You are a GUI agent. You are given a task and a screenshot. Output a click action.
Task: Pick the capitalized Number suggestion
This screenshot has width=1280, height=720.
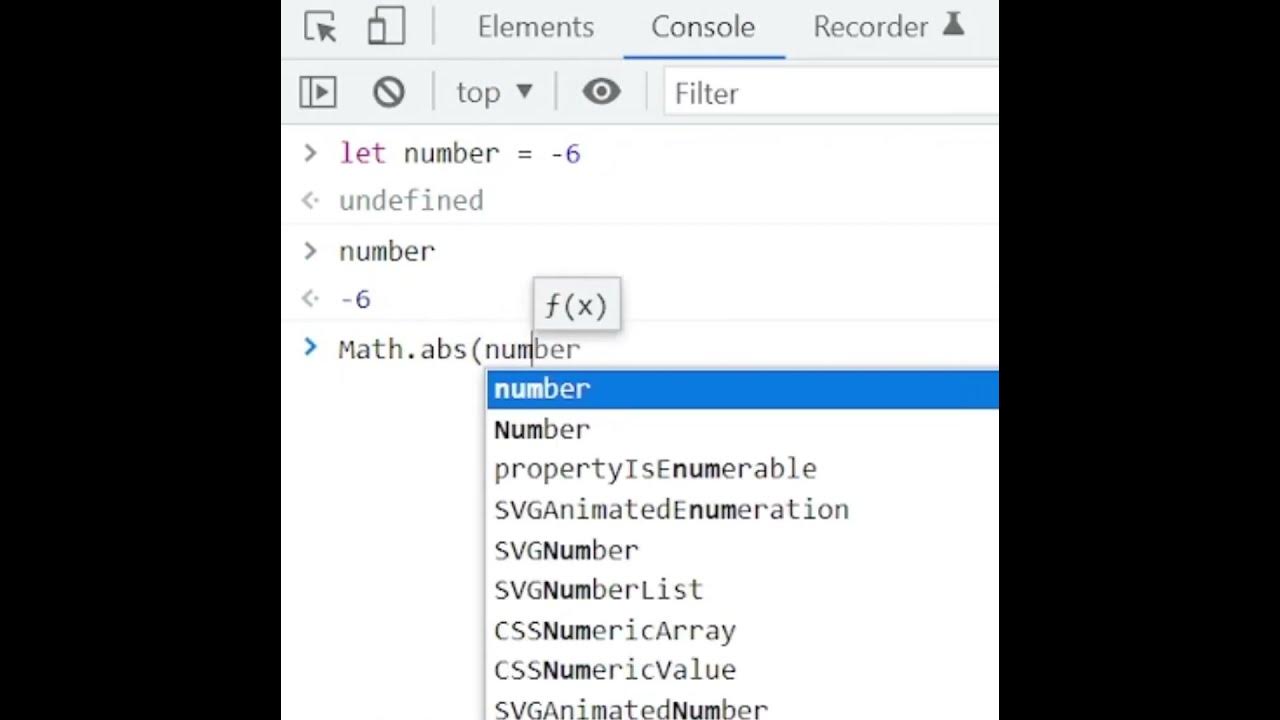pos(542,429)
